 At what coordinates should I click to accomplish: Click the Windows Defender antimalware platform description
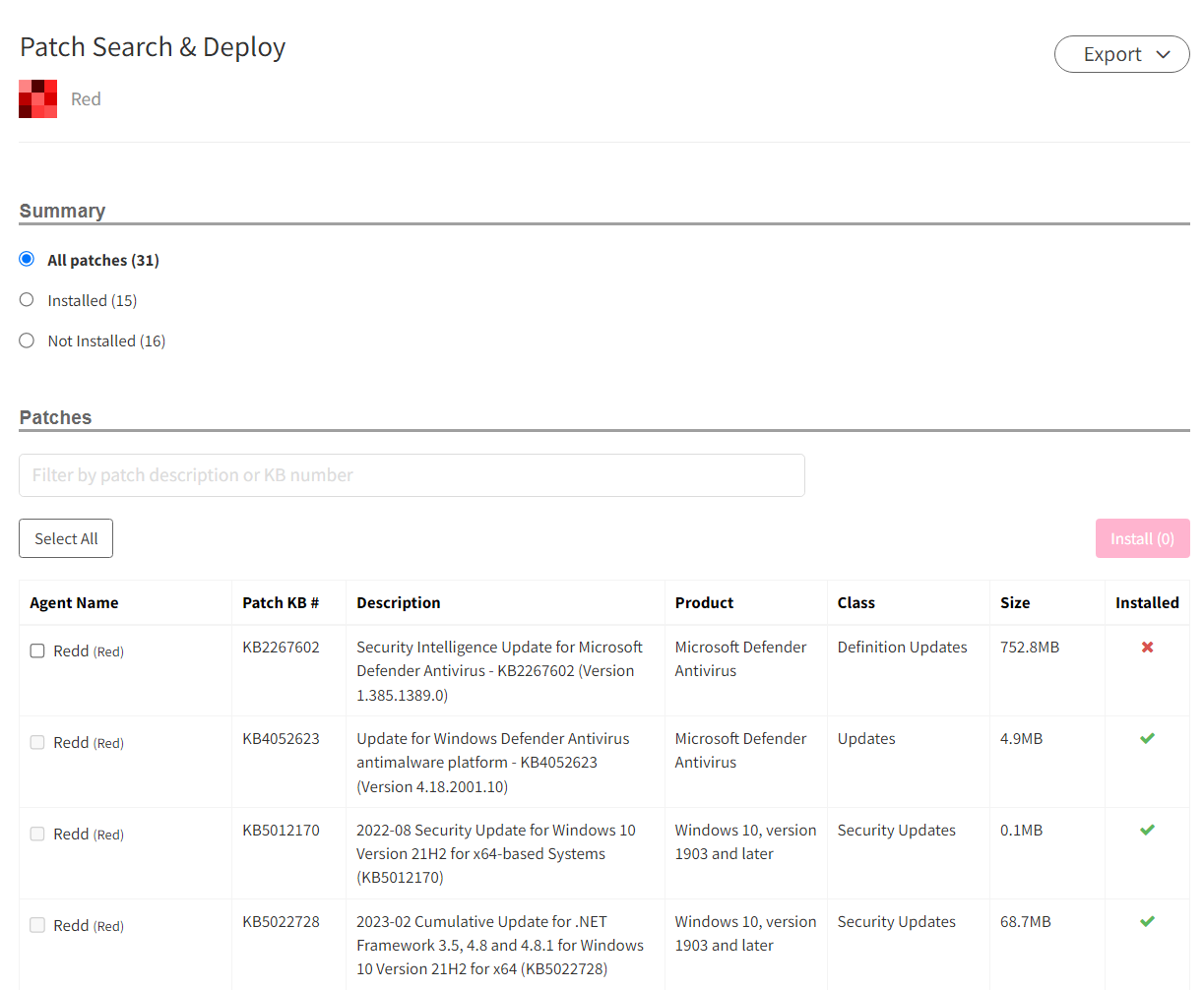coord(492,763)
